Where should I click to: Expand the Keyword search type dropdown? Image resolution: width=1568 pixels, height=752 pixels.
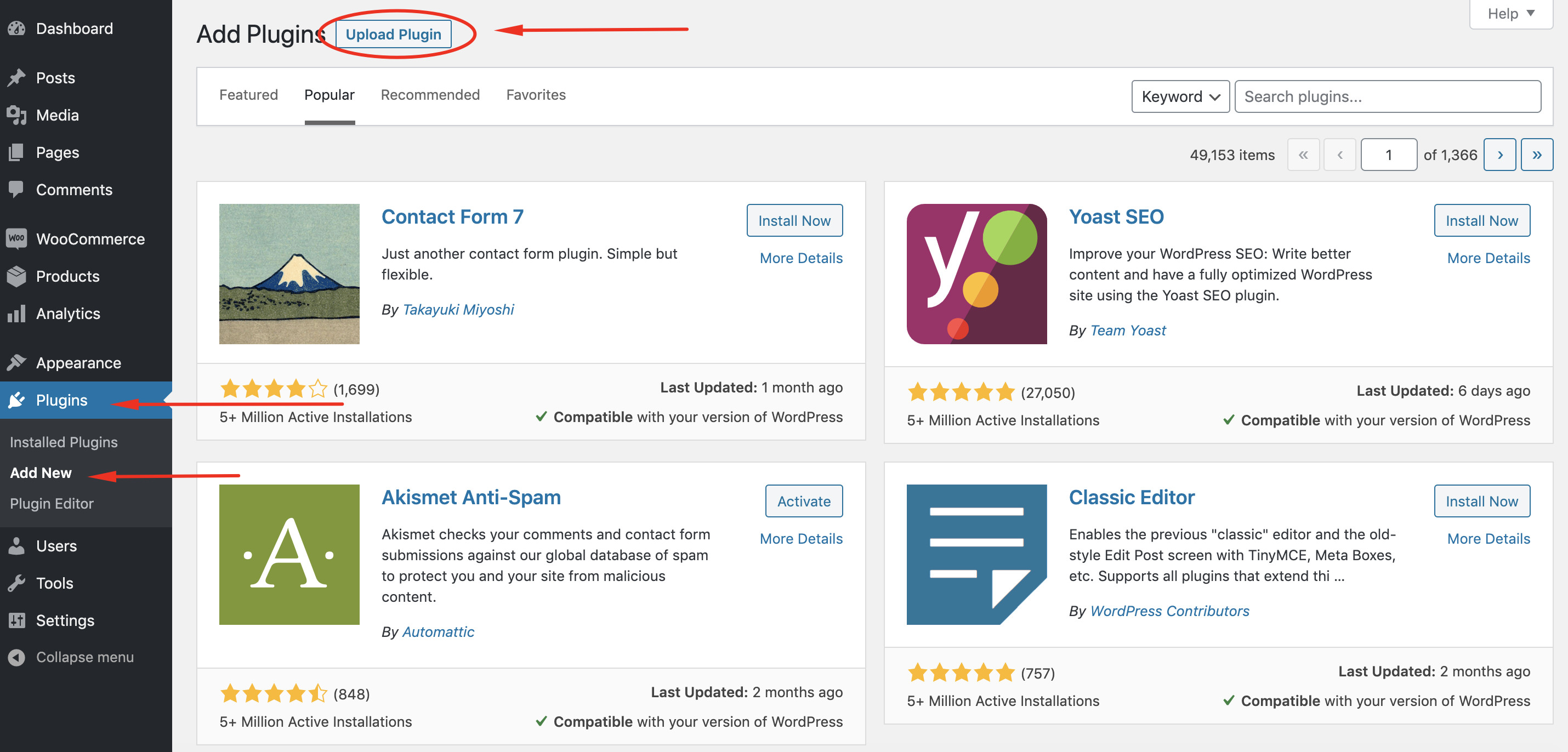point(1180,96)
